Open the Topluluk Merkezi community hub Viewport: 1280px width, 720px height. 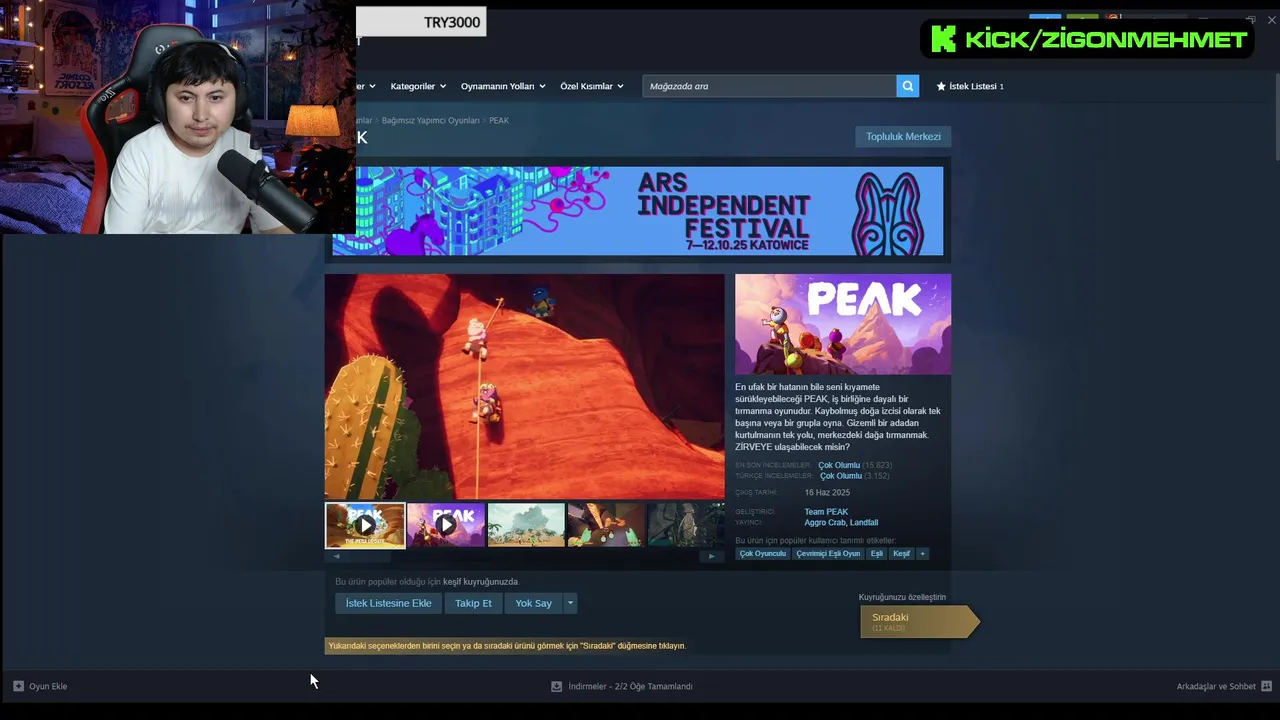pyautogui.click(x=903, y=136)
